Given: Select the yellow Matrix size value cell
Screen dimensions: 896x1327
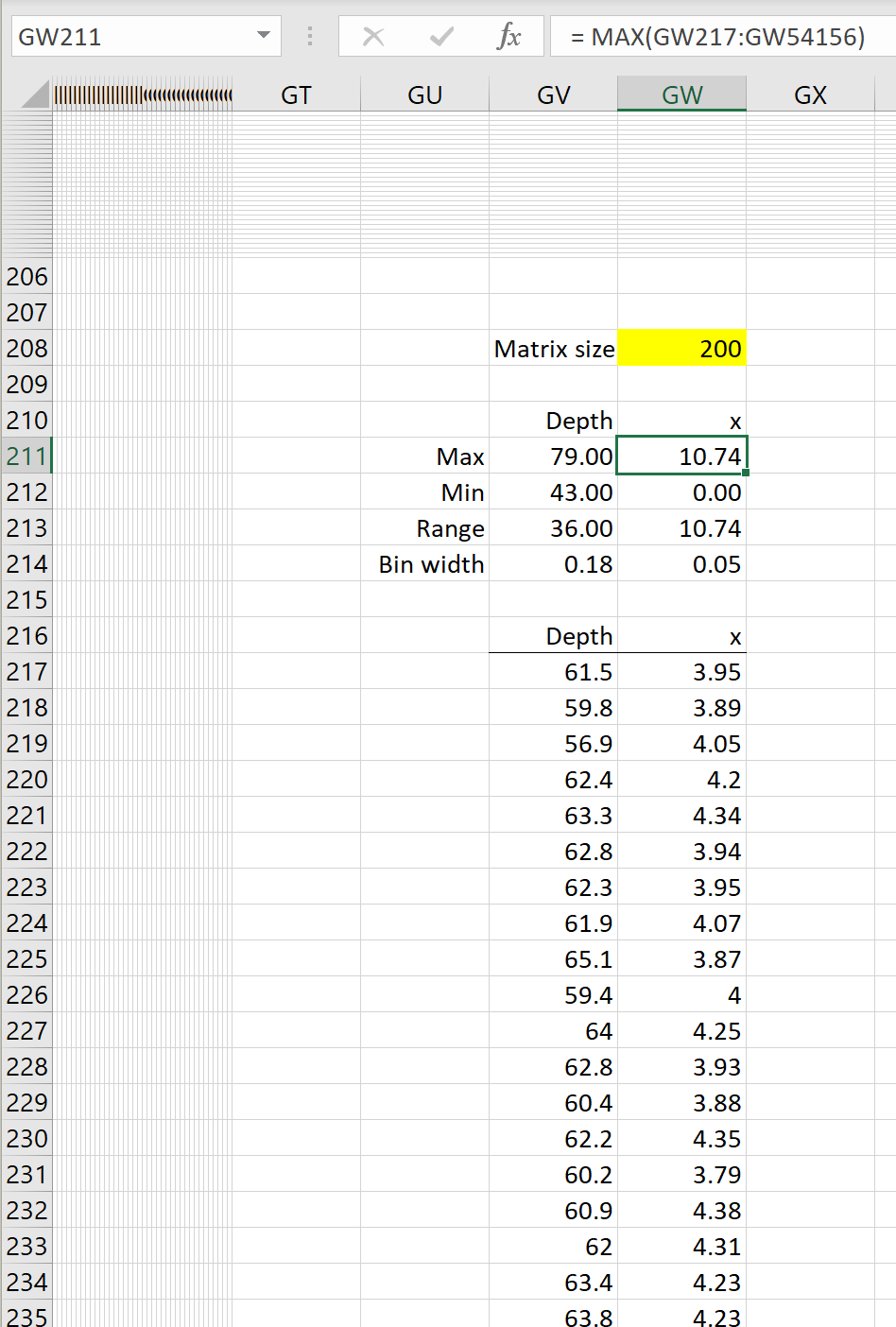Looking at the screenshot, I should 681,348.
